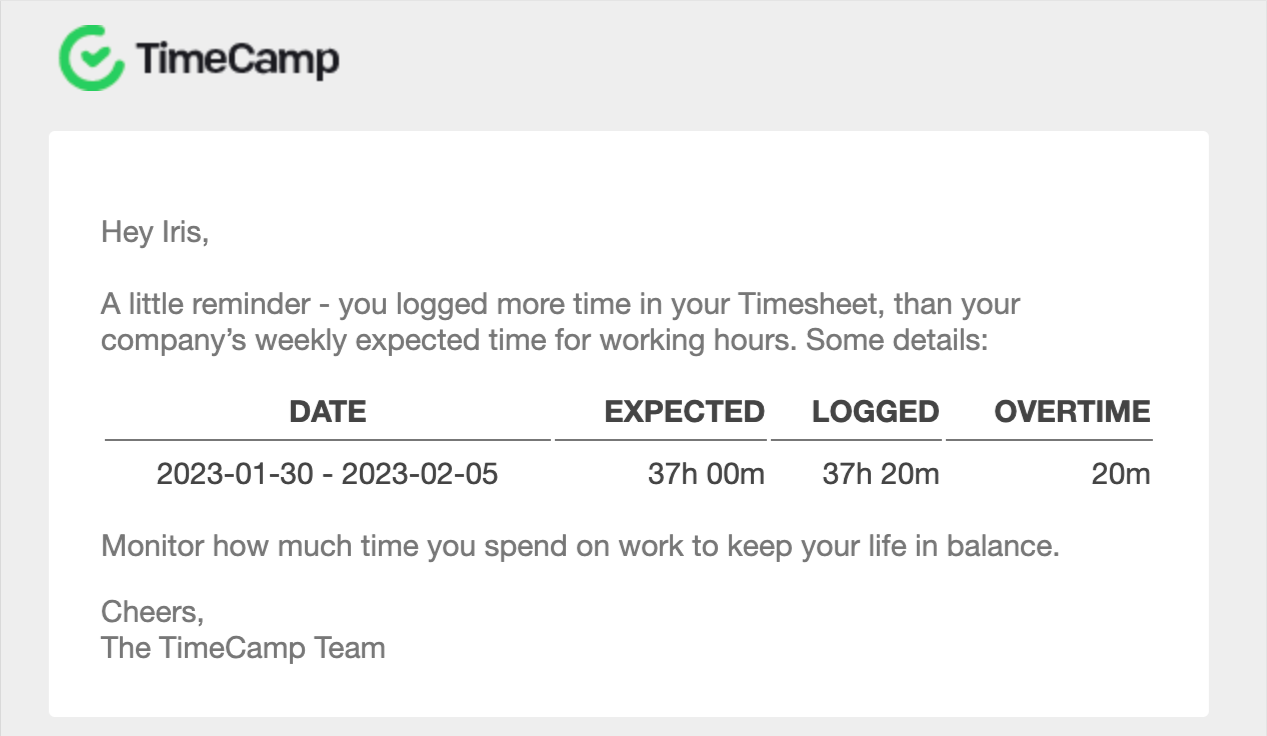1267x736 pixels.
Task: Select the DATE column header
Action: 328,411
